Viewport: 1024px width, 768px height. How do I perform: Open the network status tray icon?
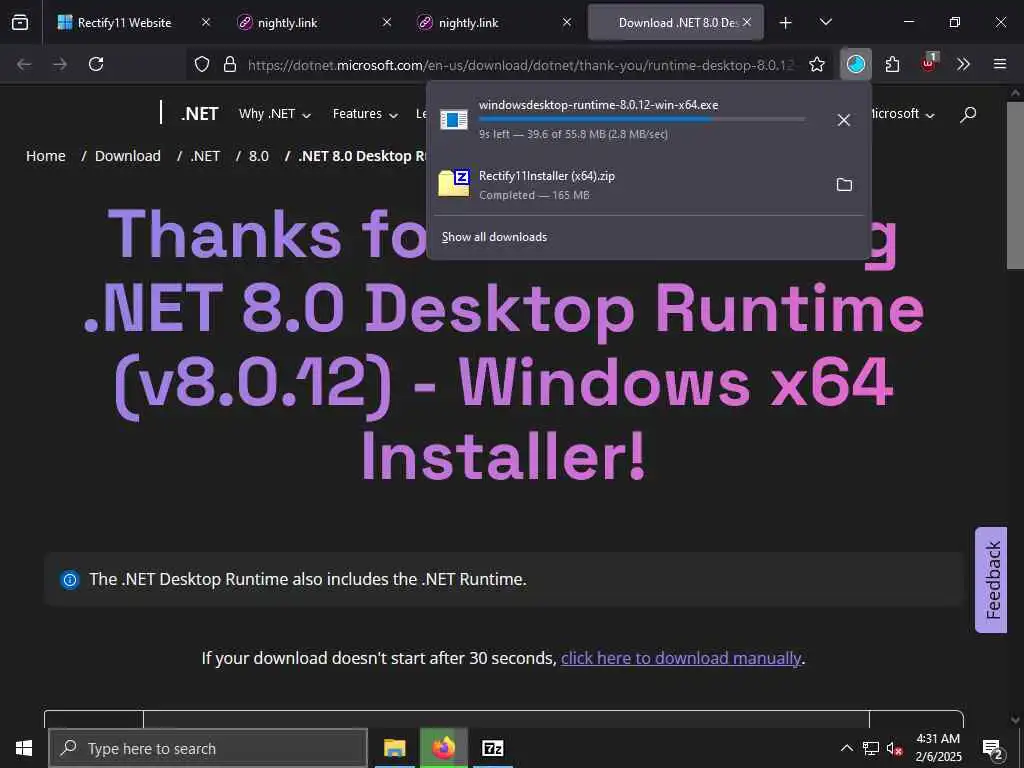(x=871, y=748)
